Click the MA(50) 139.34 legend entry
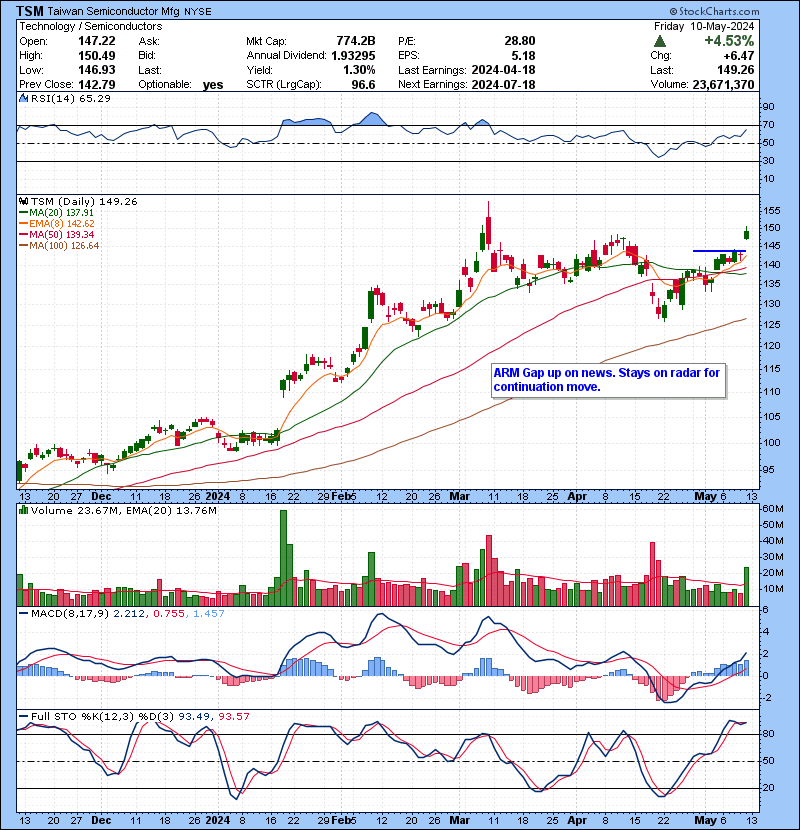Viewport: 800px width, 830px height. point(61,234)
